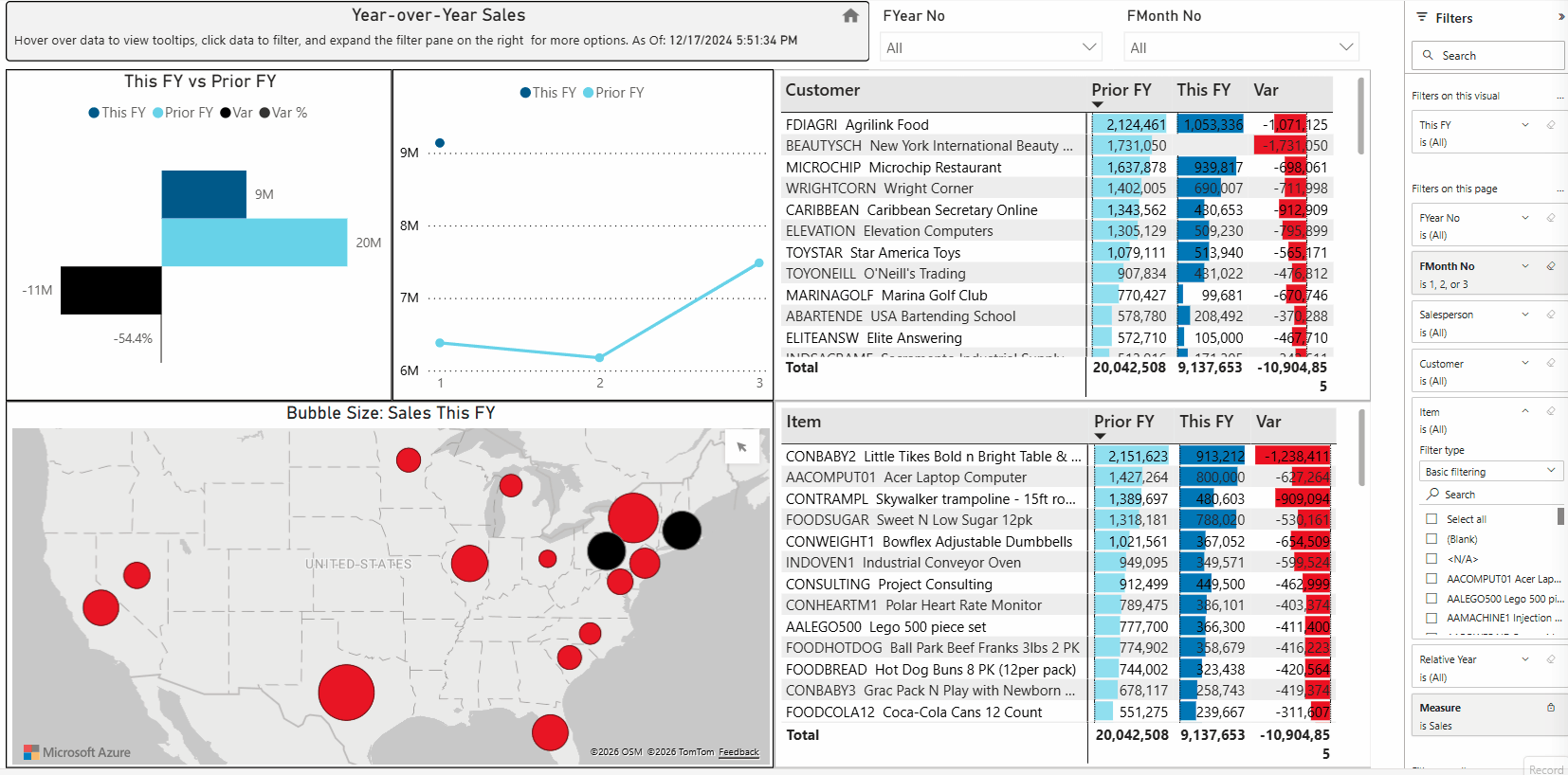This screenshot has width=1568, height=775.
Task: Clear the Salesperson filter using its eraser icon
Action: click(x=1551, y=315)
